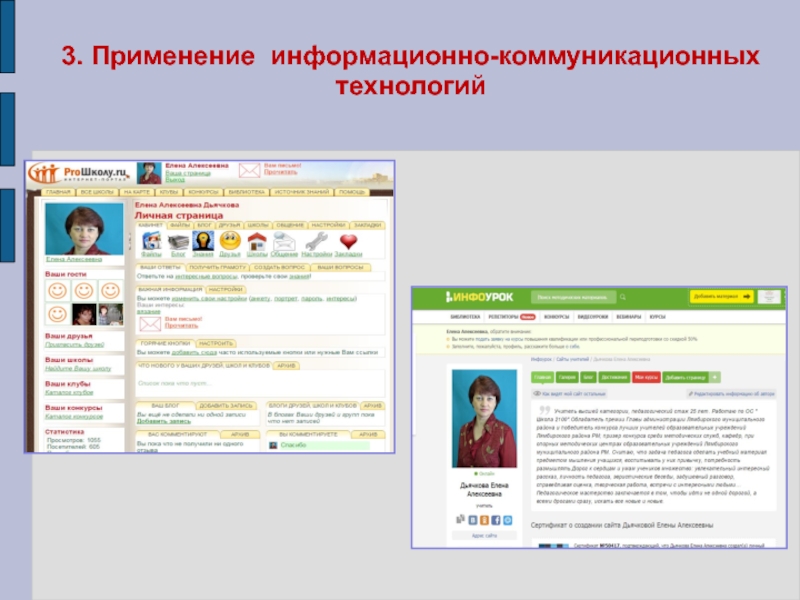Click the пароль link
This screenshot has width=800, height=600.
pos(312,298)
